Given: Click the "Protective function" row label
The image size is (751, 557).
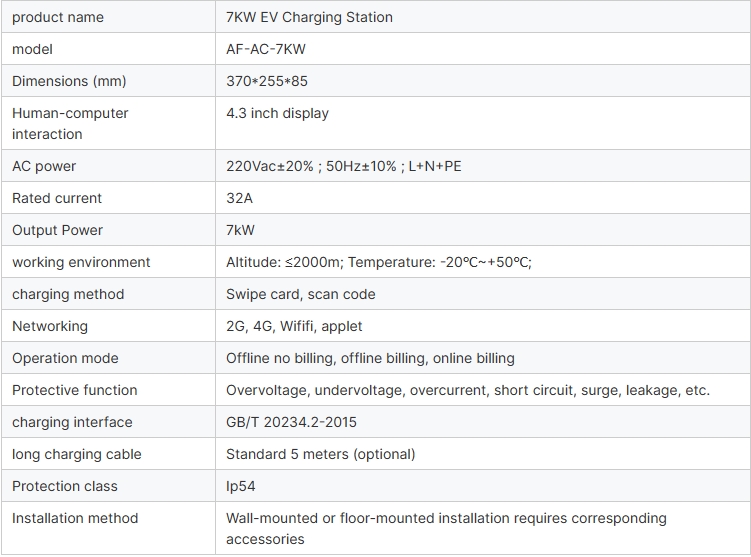Looking at the screenshot, I should tap(75, 390).
